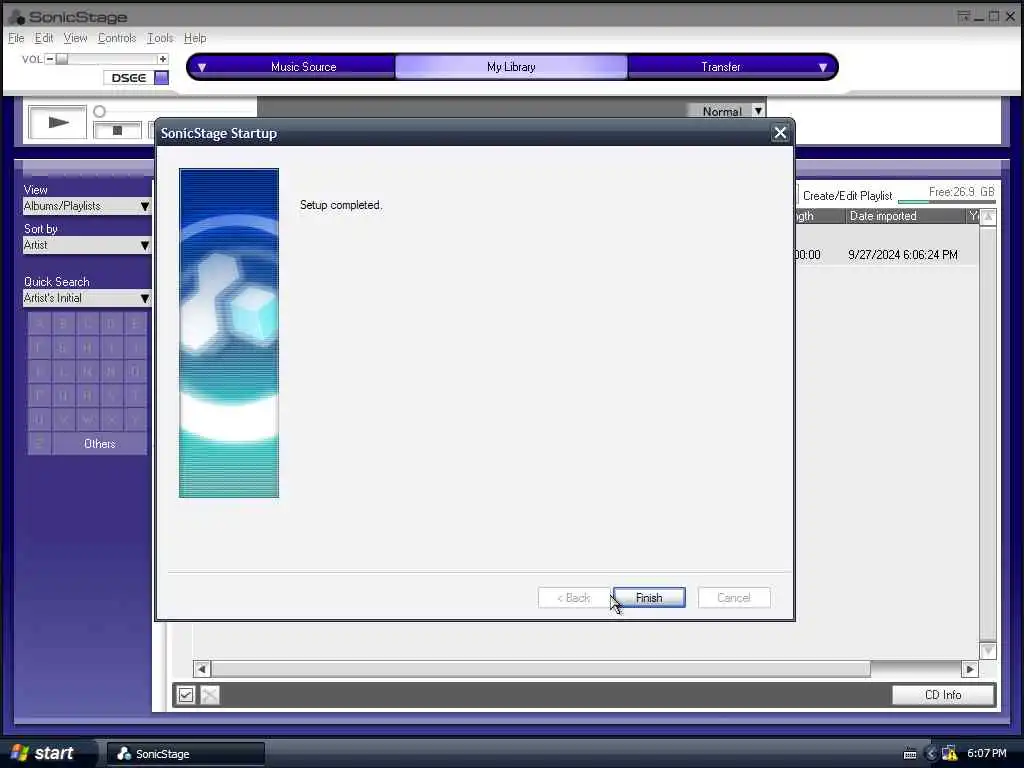The height and width of the screenshot is (768, 1024).
Task: Expand hidden tray icons arrow
Action: click(x=931, y=754)
